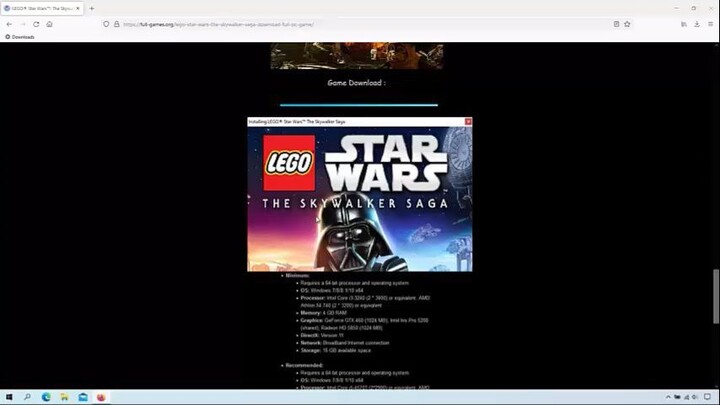Screen dimensions: 720x405
Task: Click the 'Game Download :' heading text
Action: click(x=356, y=83)
